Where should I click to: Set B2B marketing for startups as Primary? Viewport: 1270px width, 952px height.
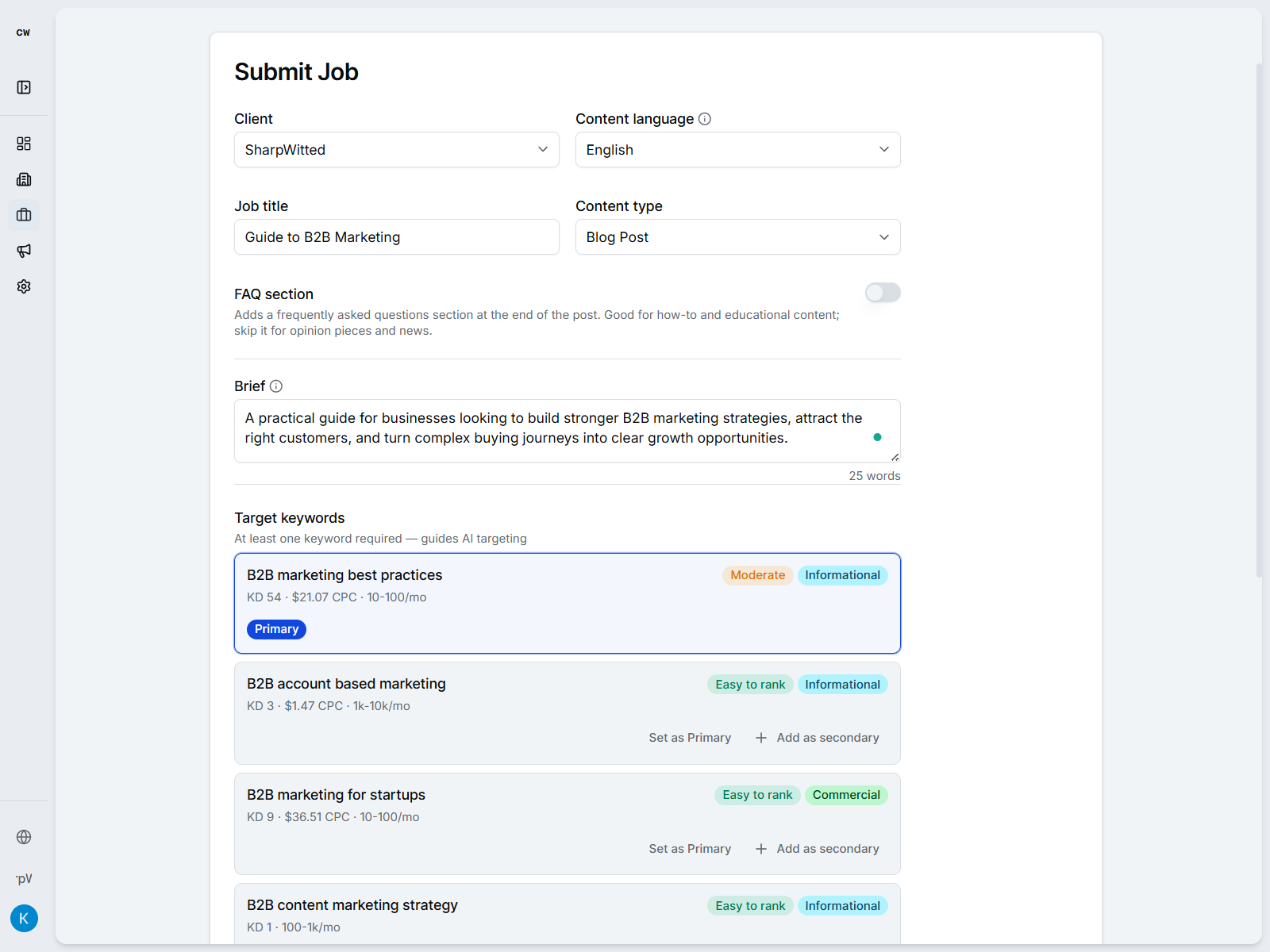coord(690,849)
